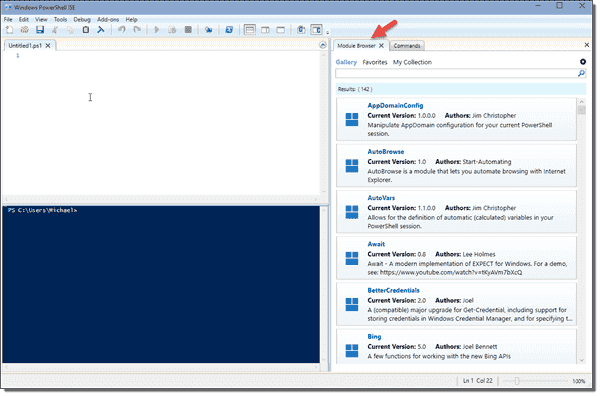Open the Bing module link
Screen dimensions: 600x396
coord(374,337)
